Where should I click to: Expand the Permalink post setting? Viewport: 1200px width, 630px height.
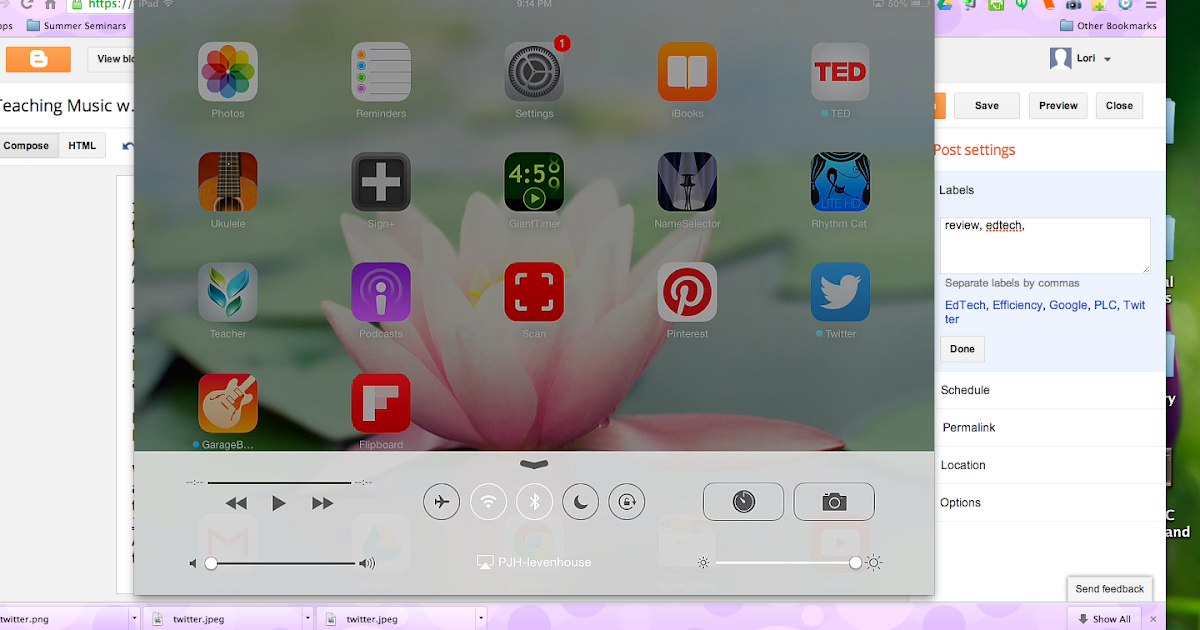click(968, 427)
